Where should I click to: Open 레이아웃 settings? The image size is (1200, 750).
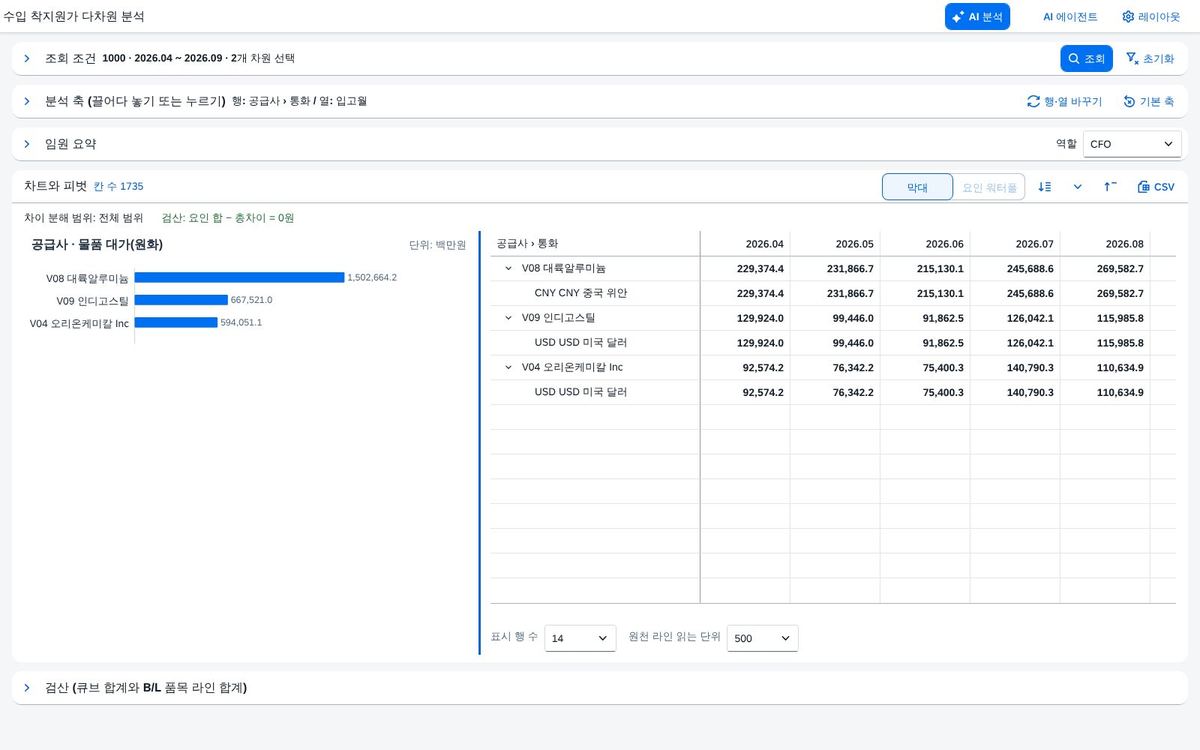coord(1150,17)
